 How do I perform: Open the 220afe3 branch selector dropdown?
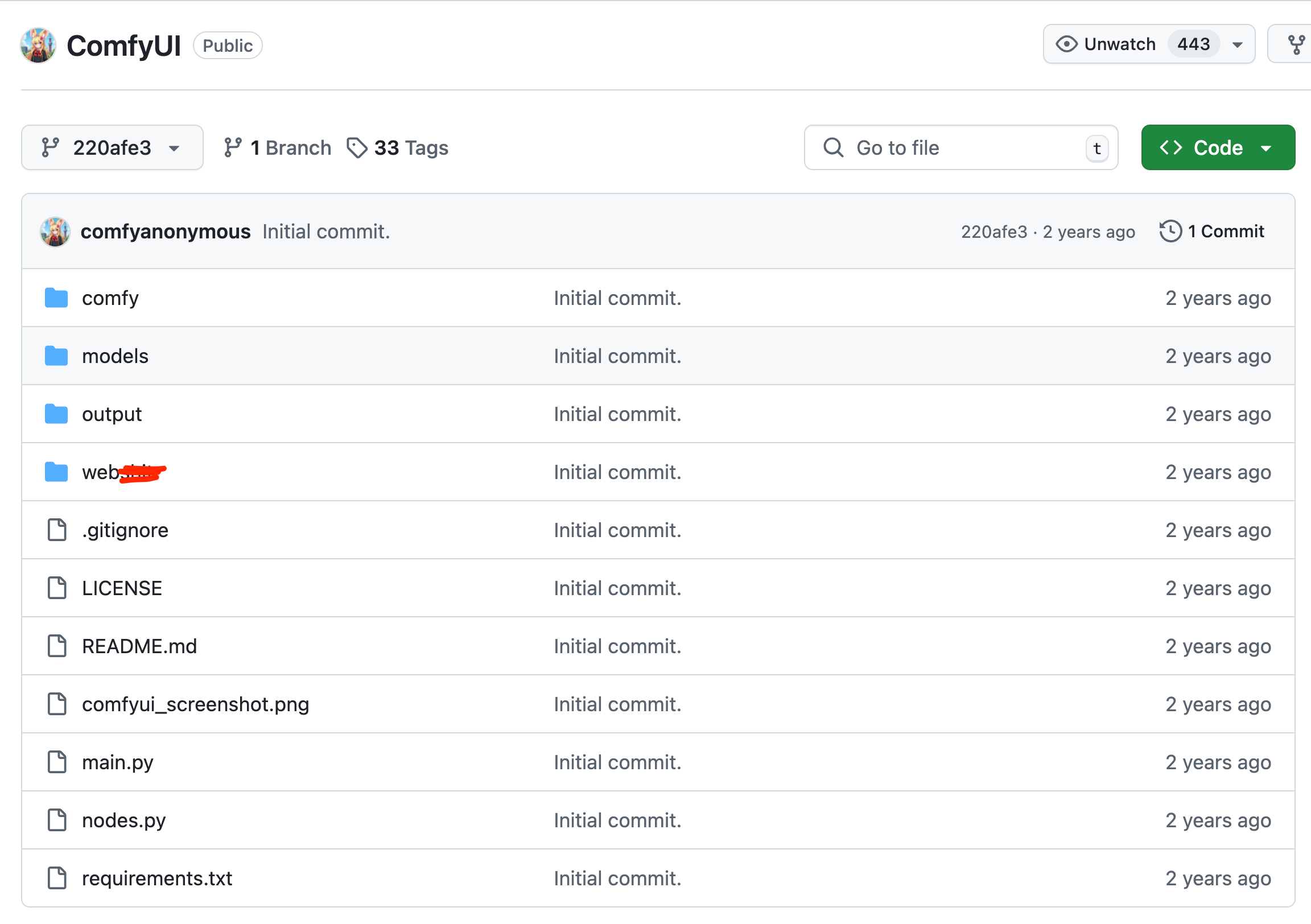(112, 147)
